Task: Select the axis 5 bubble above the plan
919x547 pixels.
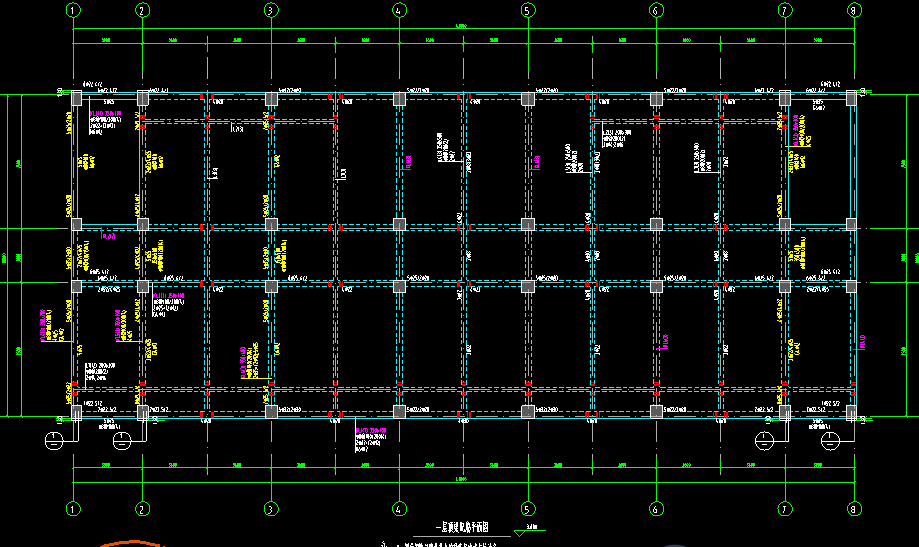Action: [527, 10]
